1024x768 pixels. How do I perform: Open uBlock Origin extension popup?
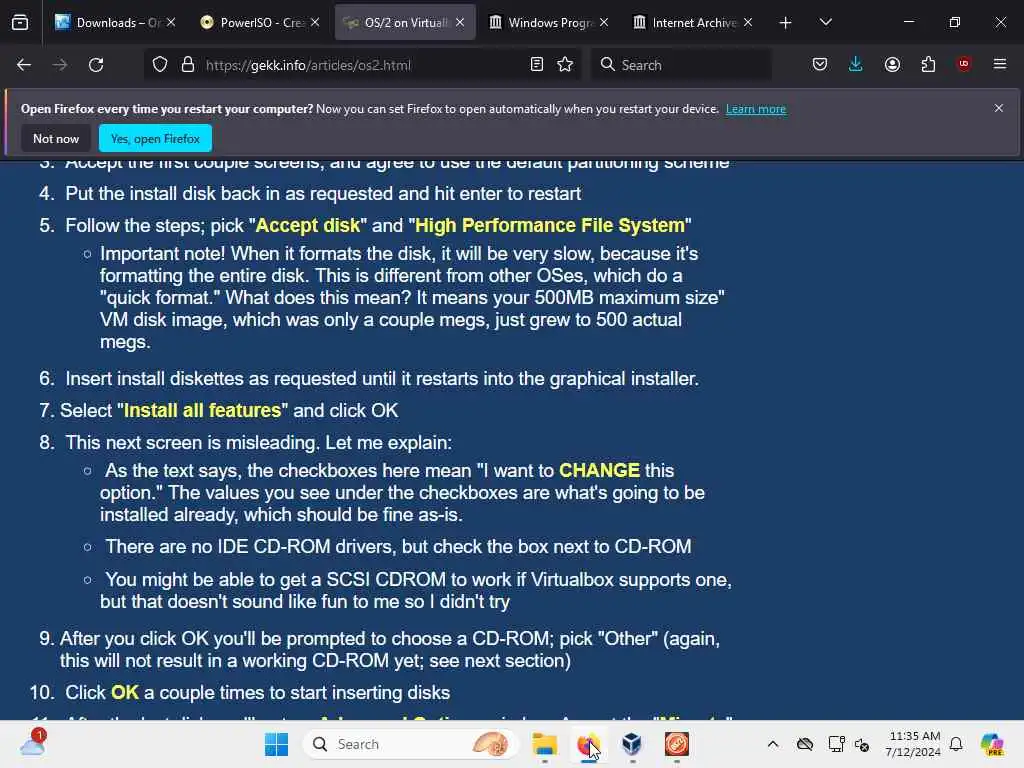point(964,64)
